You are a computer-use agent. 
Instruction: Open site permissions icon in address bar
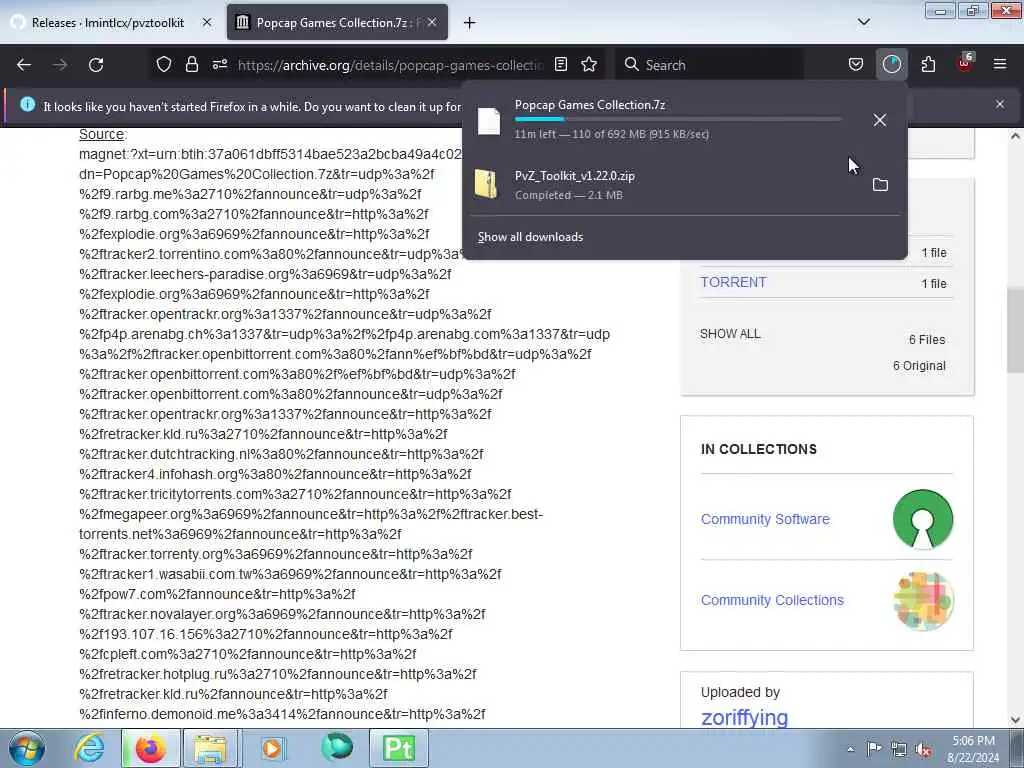click(x=220, y=64)
